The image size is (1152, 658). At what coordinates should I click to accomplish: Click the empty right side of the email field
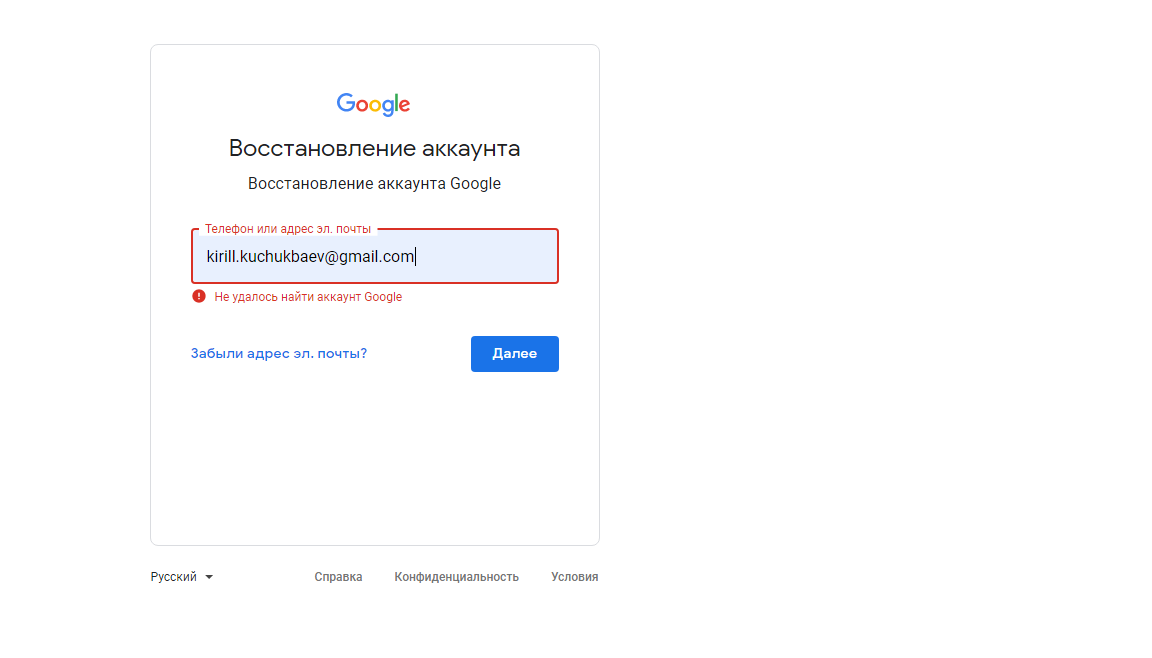tap(490, 257)
